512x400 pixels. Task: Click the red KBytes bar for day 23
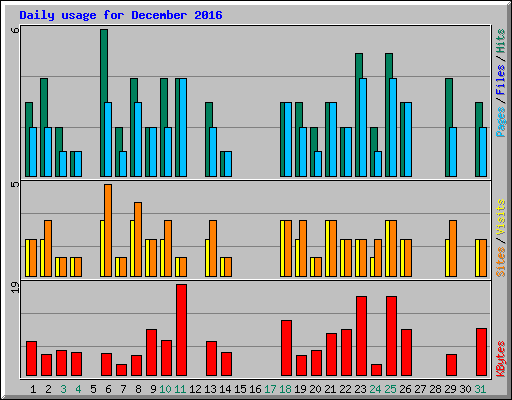click(361, 336)
